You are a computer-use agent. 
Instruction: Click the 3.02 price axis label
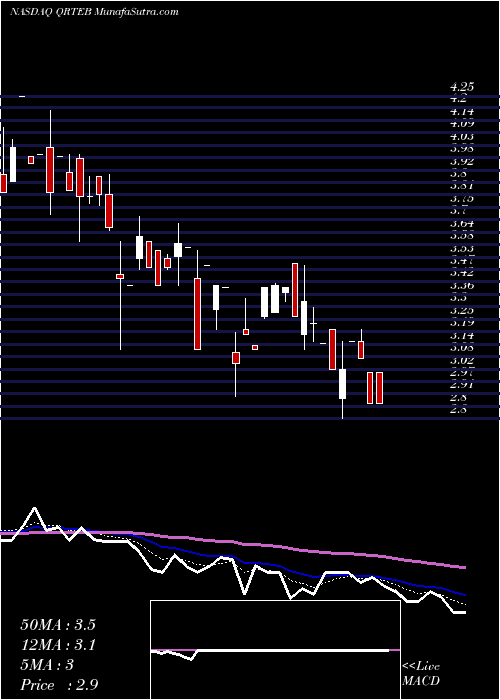[x=462, y=359]
